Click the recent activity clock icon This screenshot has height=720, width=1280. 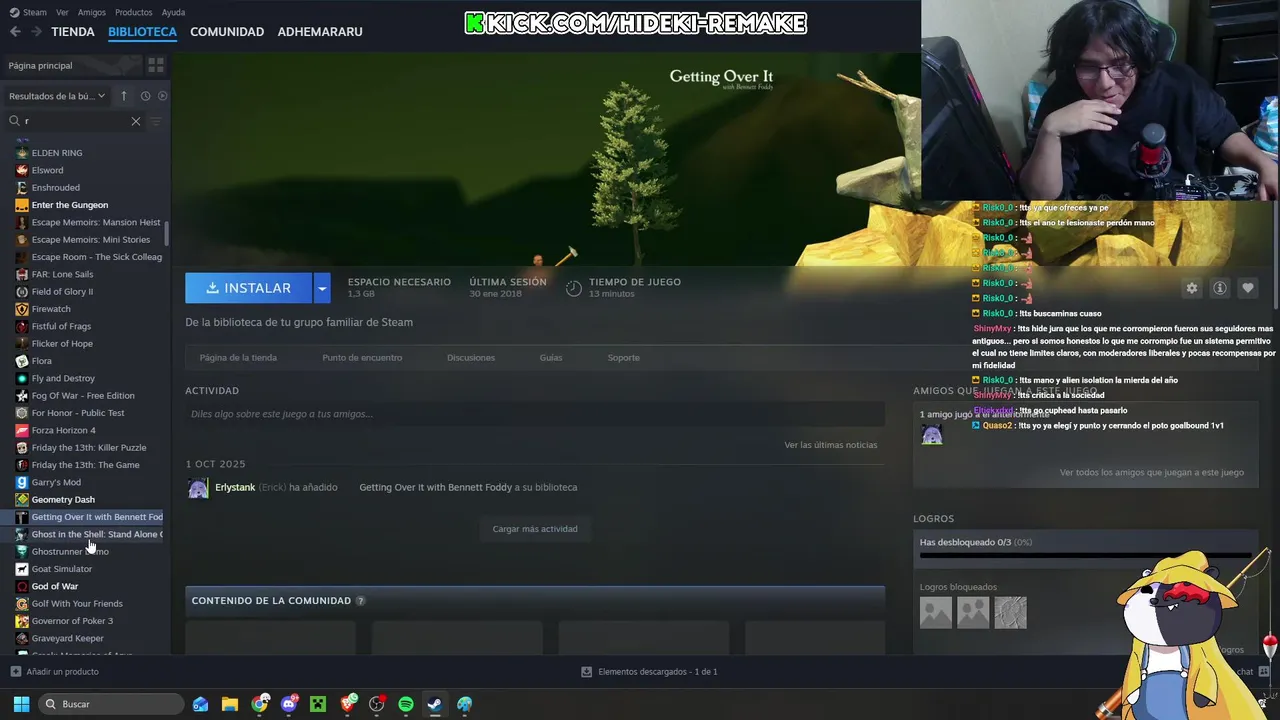coord(145,96)
